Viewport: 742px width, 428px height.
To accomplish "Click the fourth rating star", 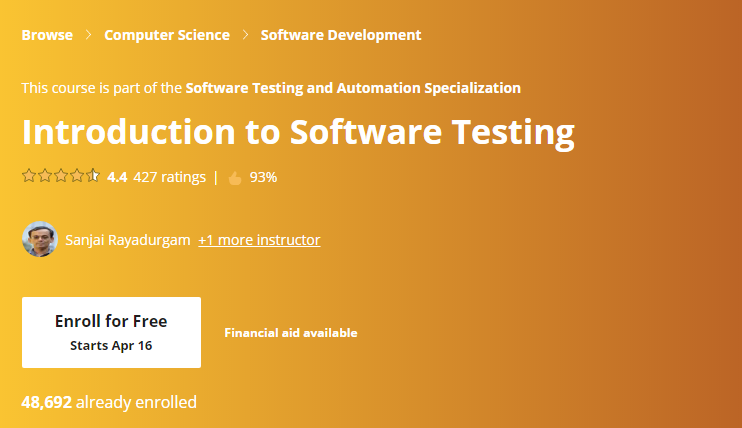I will (x=77, y=177).
